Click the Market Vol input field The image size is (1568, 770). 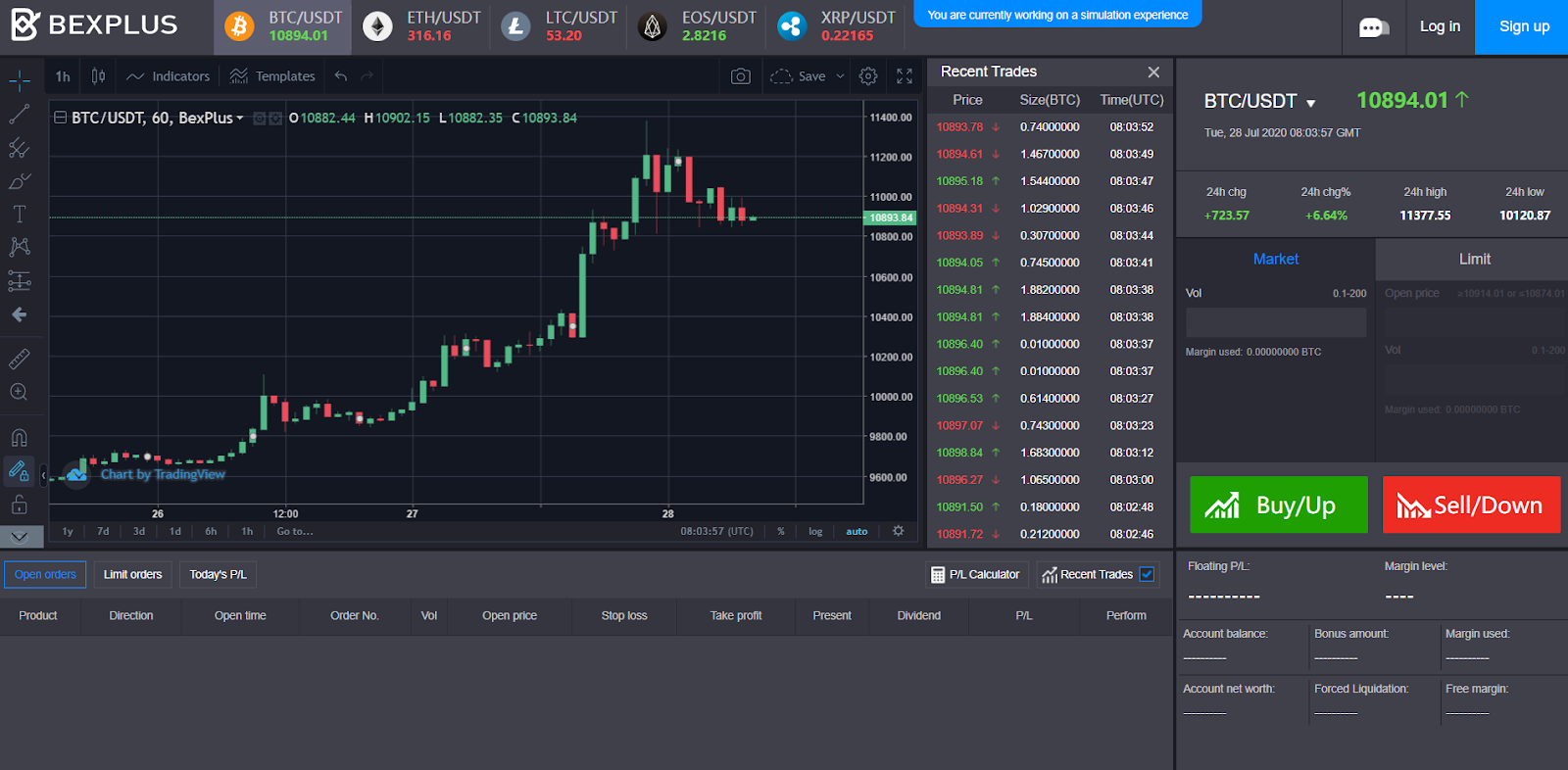coord(1276,322)
